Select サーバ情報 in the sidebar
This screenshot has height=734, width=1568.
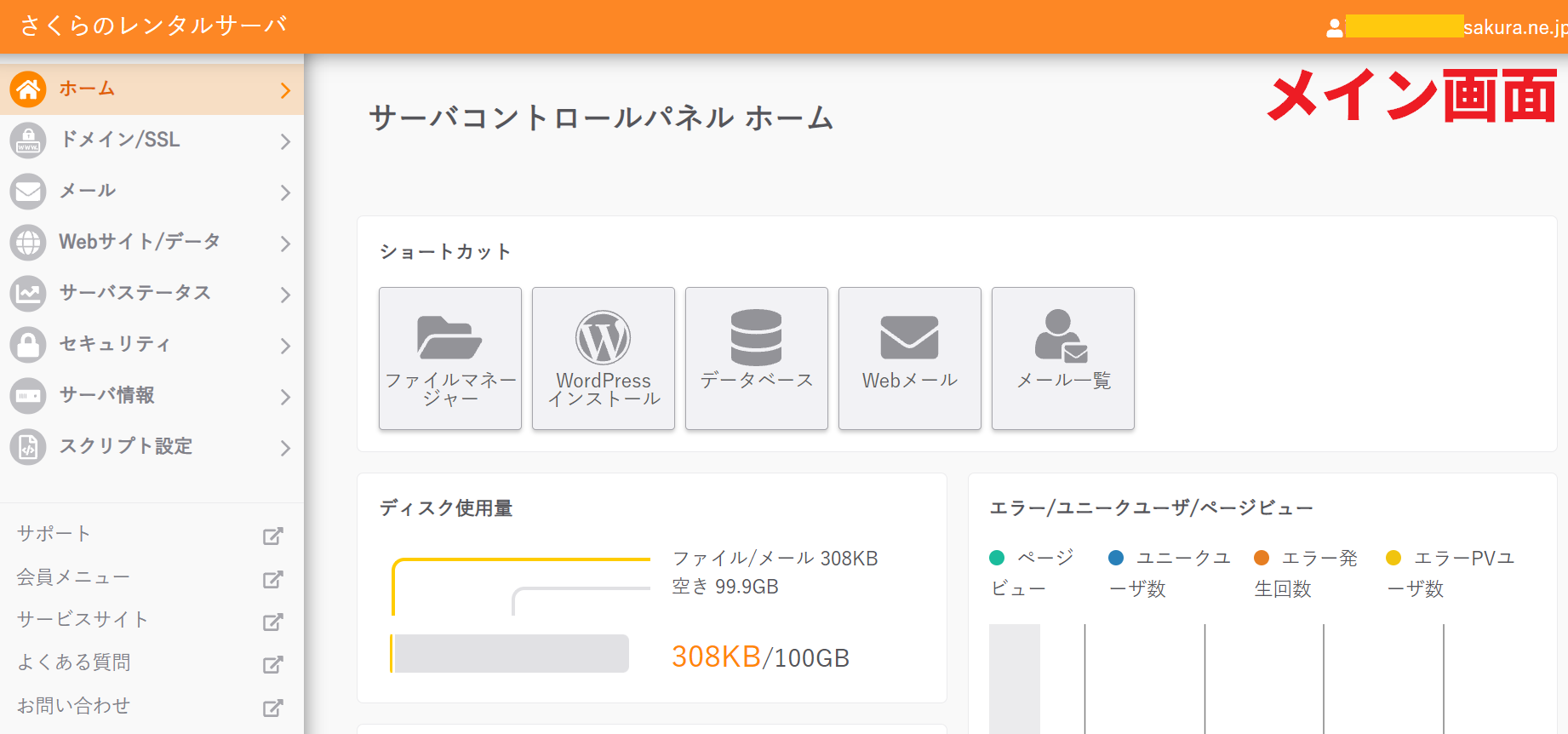coord(152,396)
